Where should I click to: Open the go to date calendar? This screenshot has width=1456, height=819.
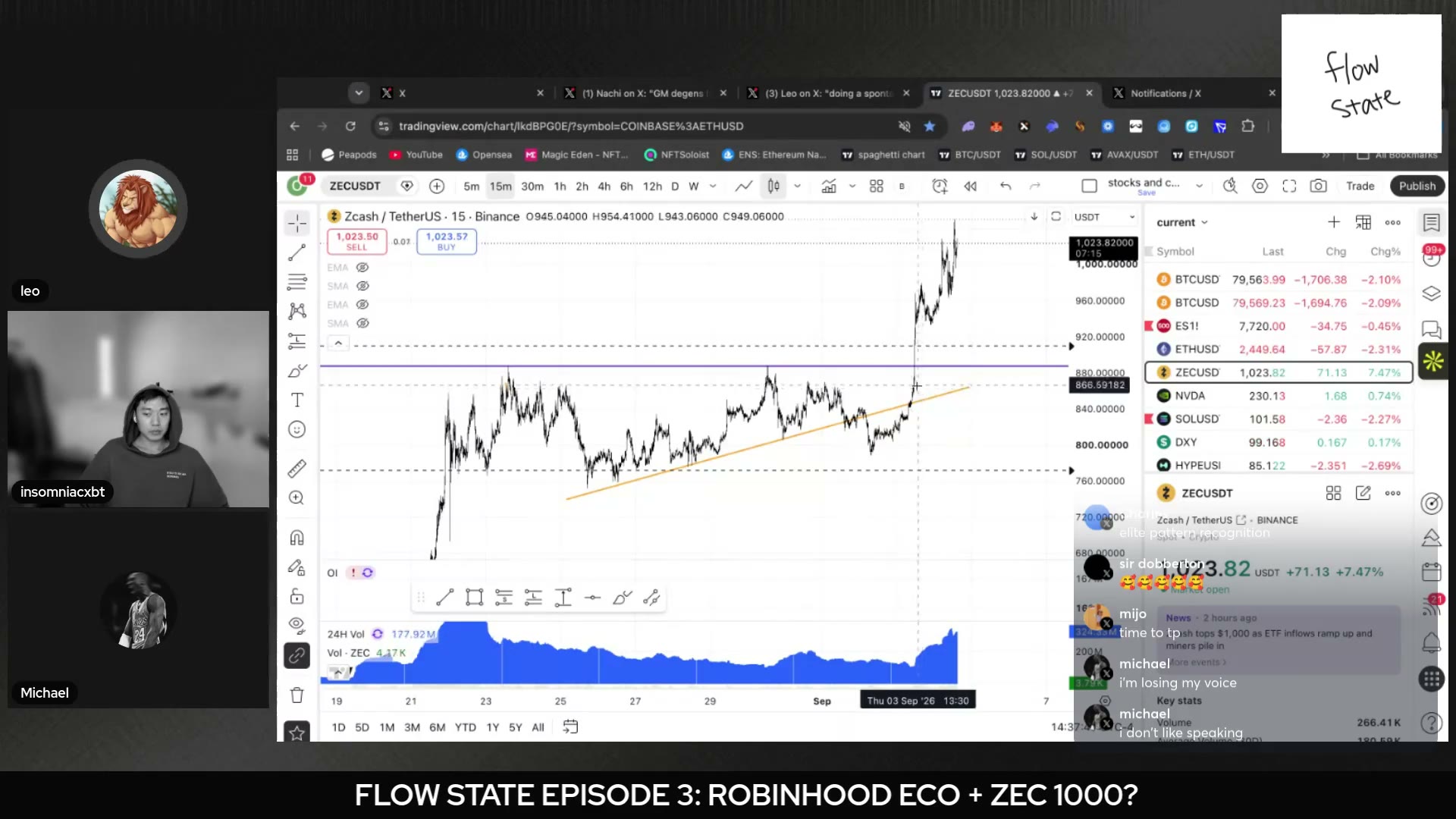click(570, 727)
